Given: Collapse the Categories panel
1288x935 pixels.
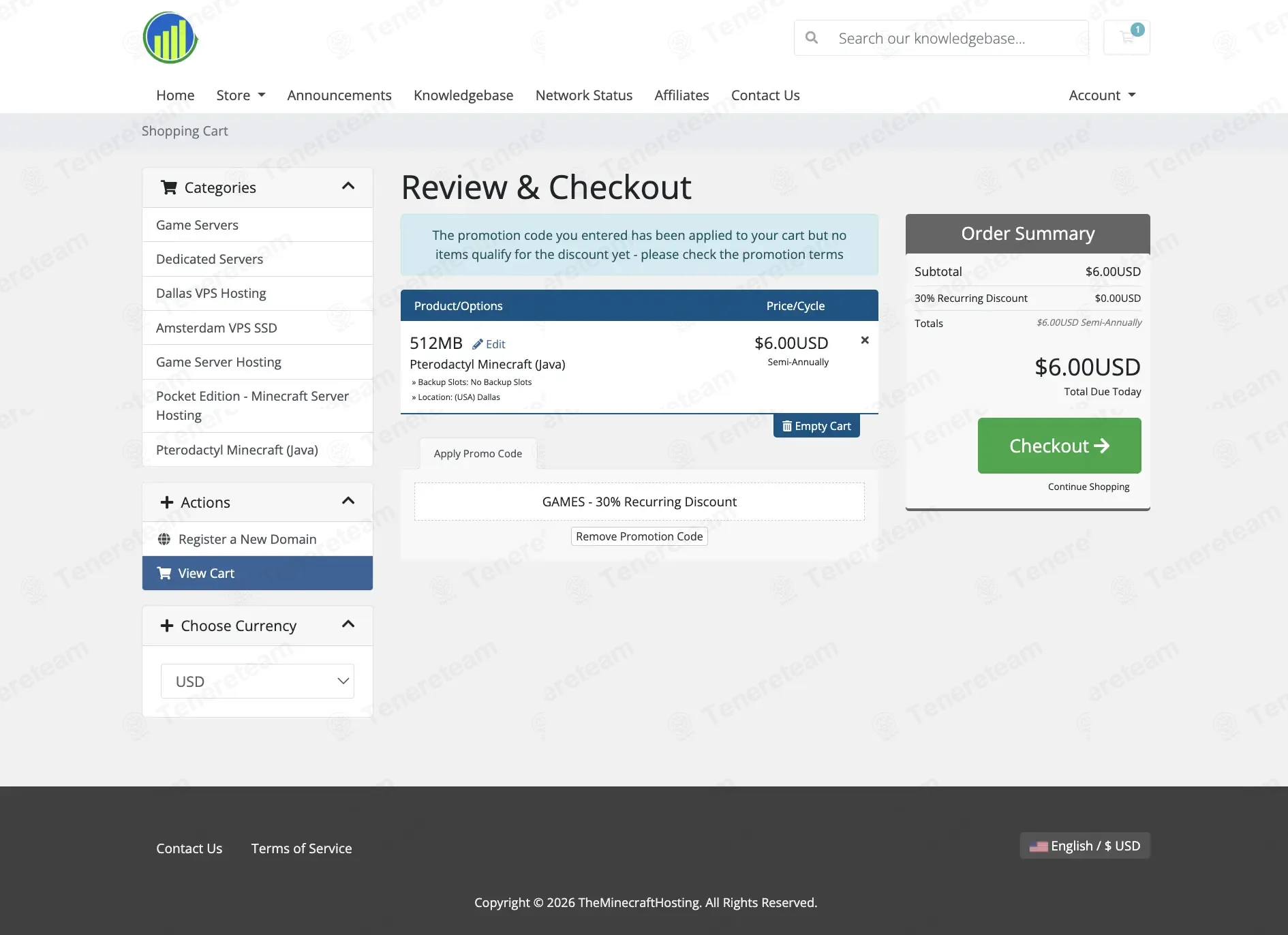Looking at the screenshot, I should [348, 186].
